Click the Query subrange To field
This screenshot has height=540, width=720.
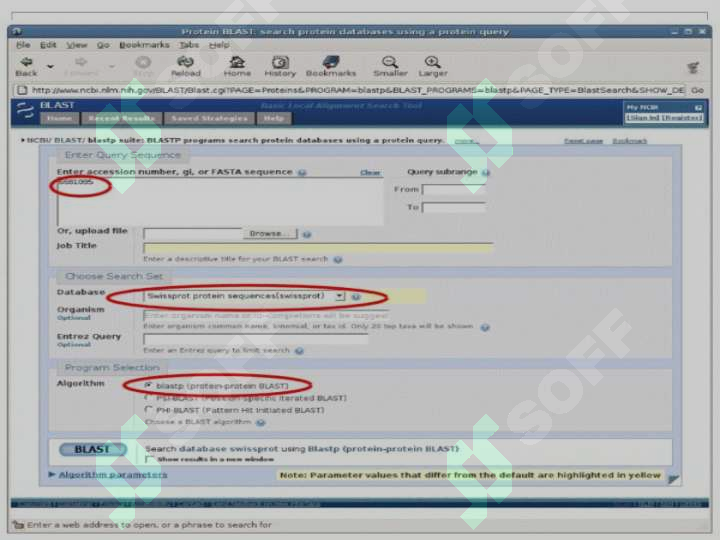pyautogui.click(x=454, y=208)
